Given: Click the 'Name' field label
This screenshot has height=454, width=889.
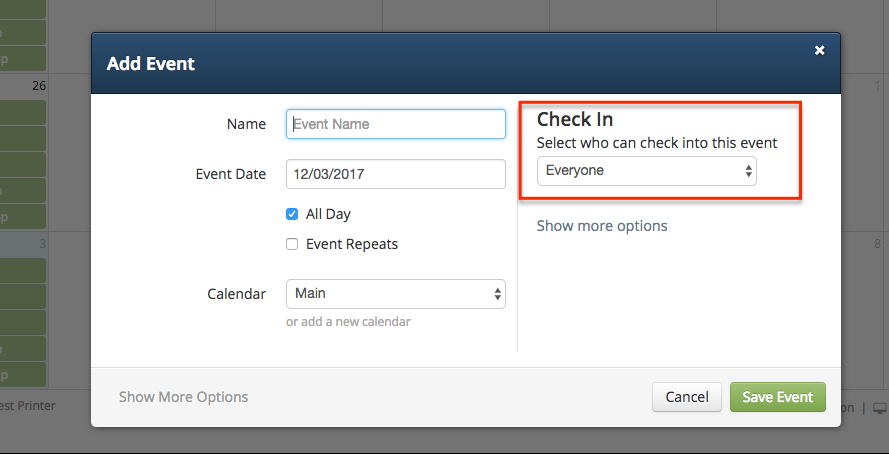Looking at the screenshot, I should [x=246, y=124].
